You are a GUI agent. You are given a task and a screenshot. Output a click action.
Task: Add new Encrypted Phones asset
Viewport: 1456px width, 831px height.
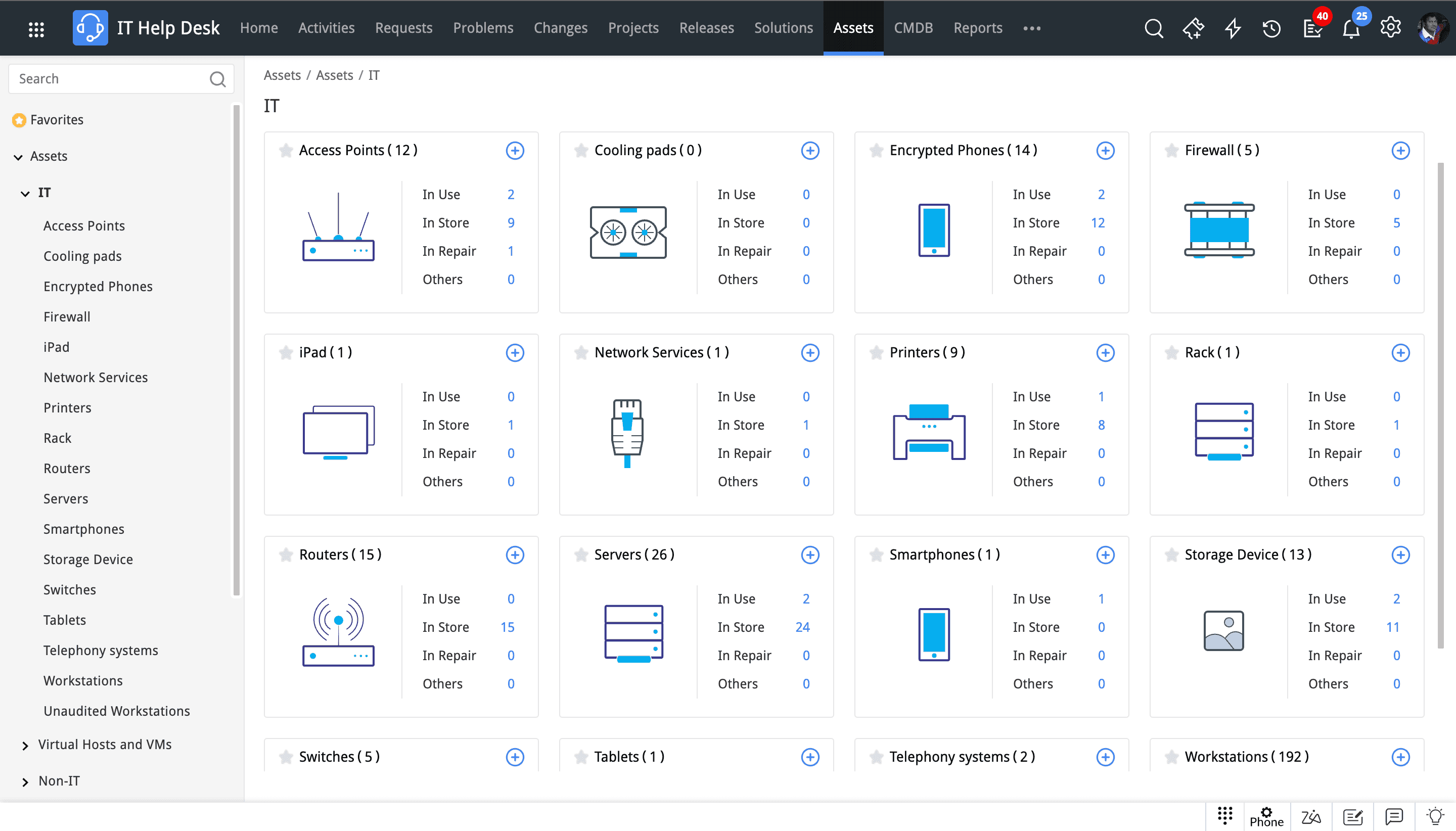click(1105, 151)
